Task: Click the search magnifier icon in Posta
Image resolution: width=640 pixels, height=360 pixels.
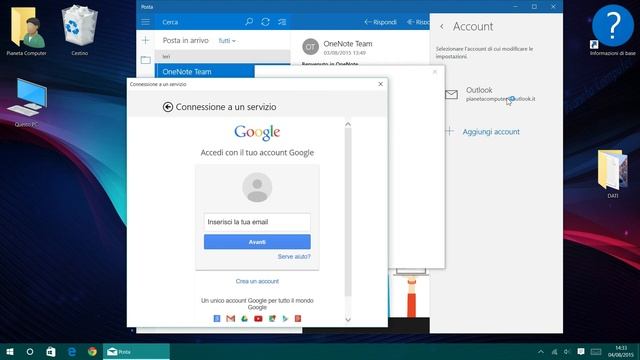Action: click(249, 22)
